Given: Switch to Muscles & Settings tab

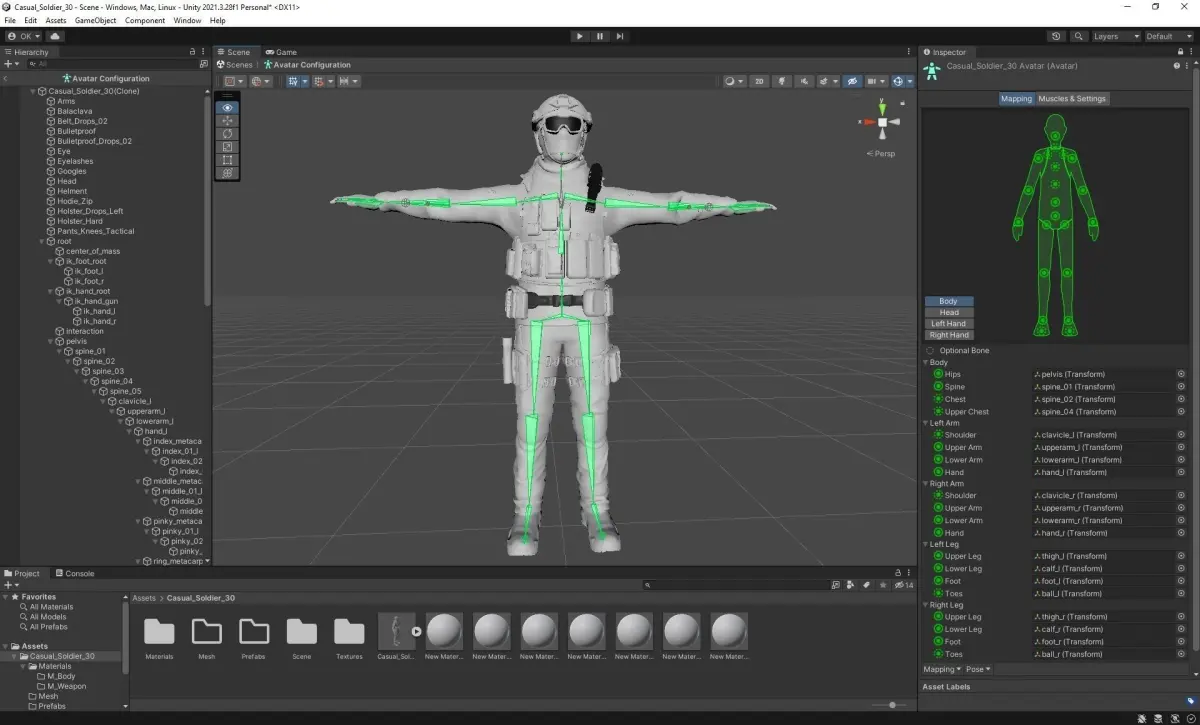Looking at the screenshot, I should click(1072, 99).
